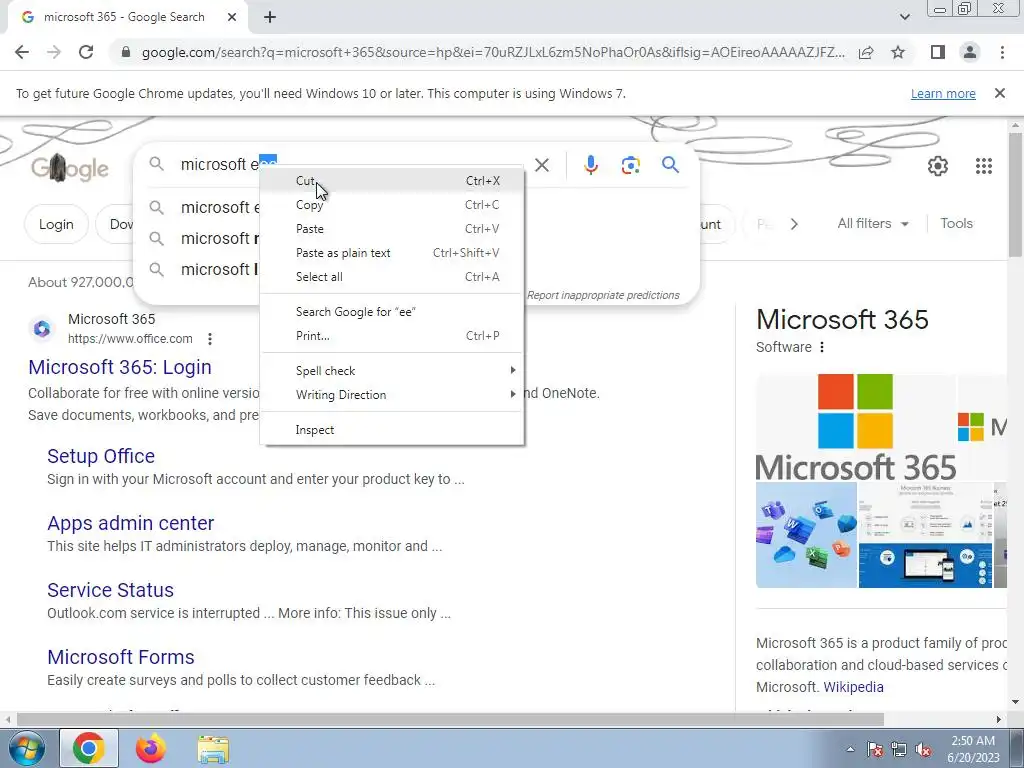1024x768 pixels.
Task: Click the horizontal scrollbar thumb
Action: [450, 720]
